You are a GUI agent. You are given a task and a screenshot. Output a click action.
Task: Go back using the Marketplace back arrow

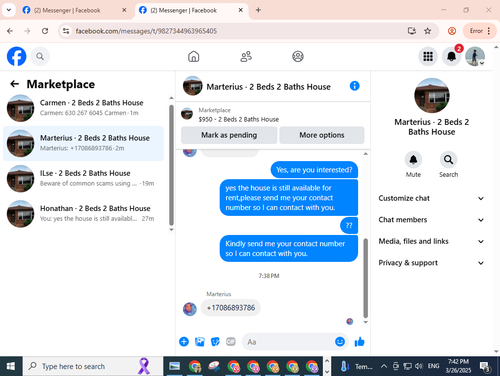pyautogui.click(x=14, y=84)
